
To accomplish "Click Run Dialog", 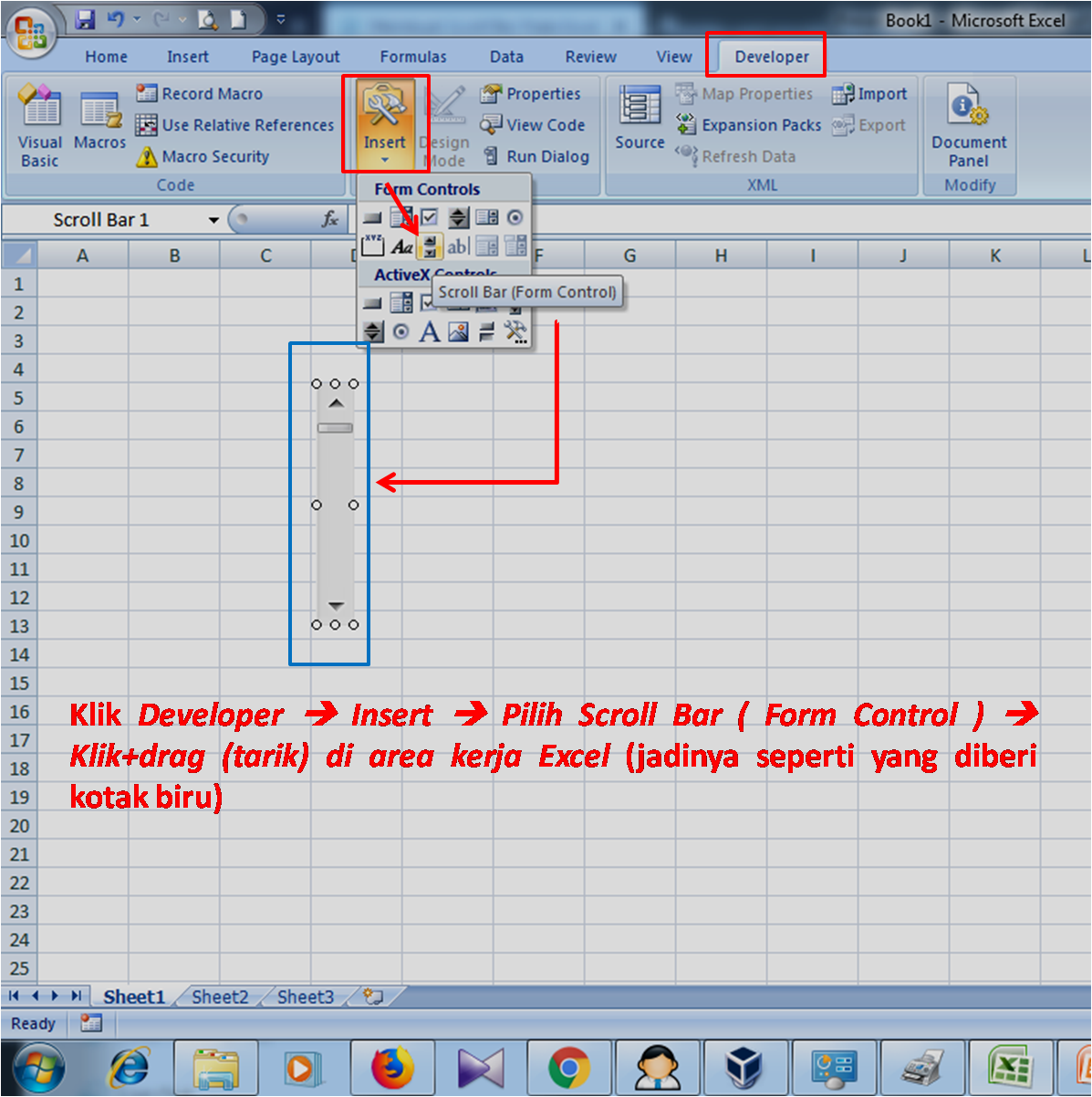I will pos(536,156).
